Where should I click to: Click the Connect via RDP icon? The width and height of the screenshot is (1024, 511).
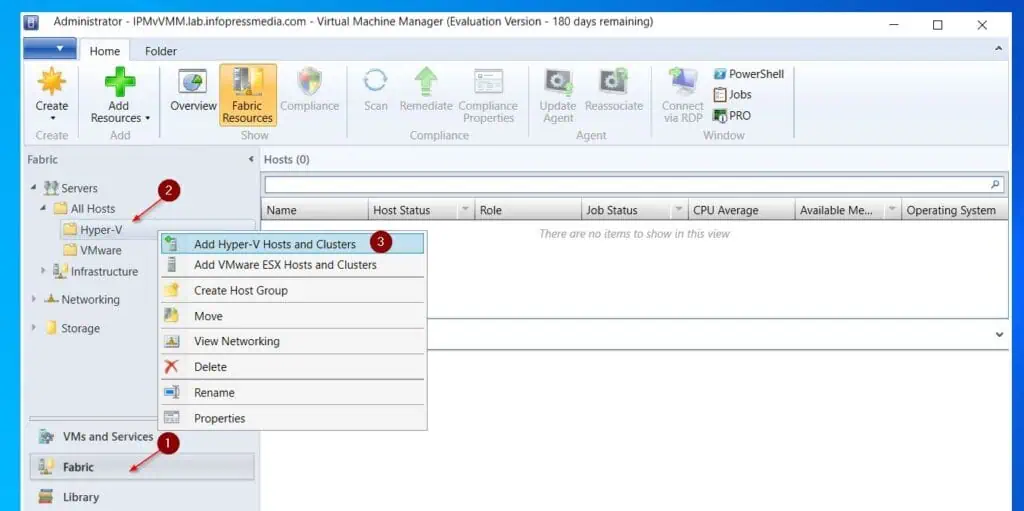[x=683, y=82]
